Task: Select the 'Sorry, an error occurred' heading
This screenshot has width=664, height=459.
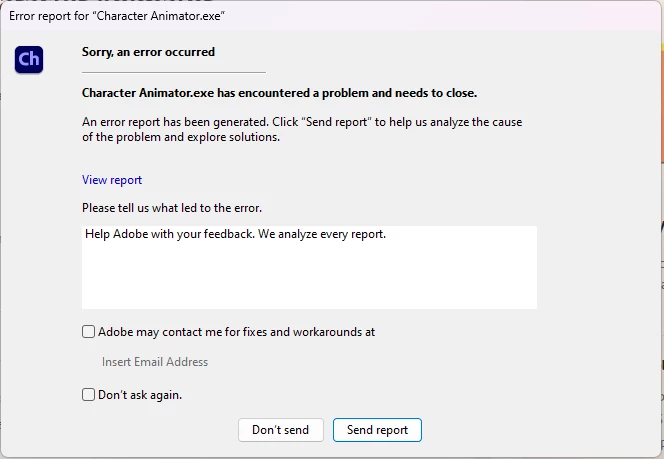Action: pyautogui.click(x=148, y=52)
